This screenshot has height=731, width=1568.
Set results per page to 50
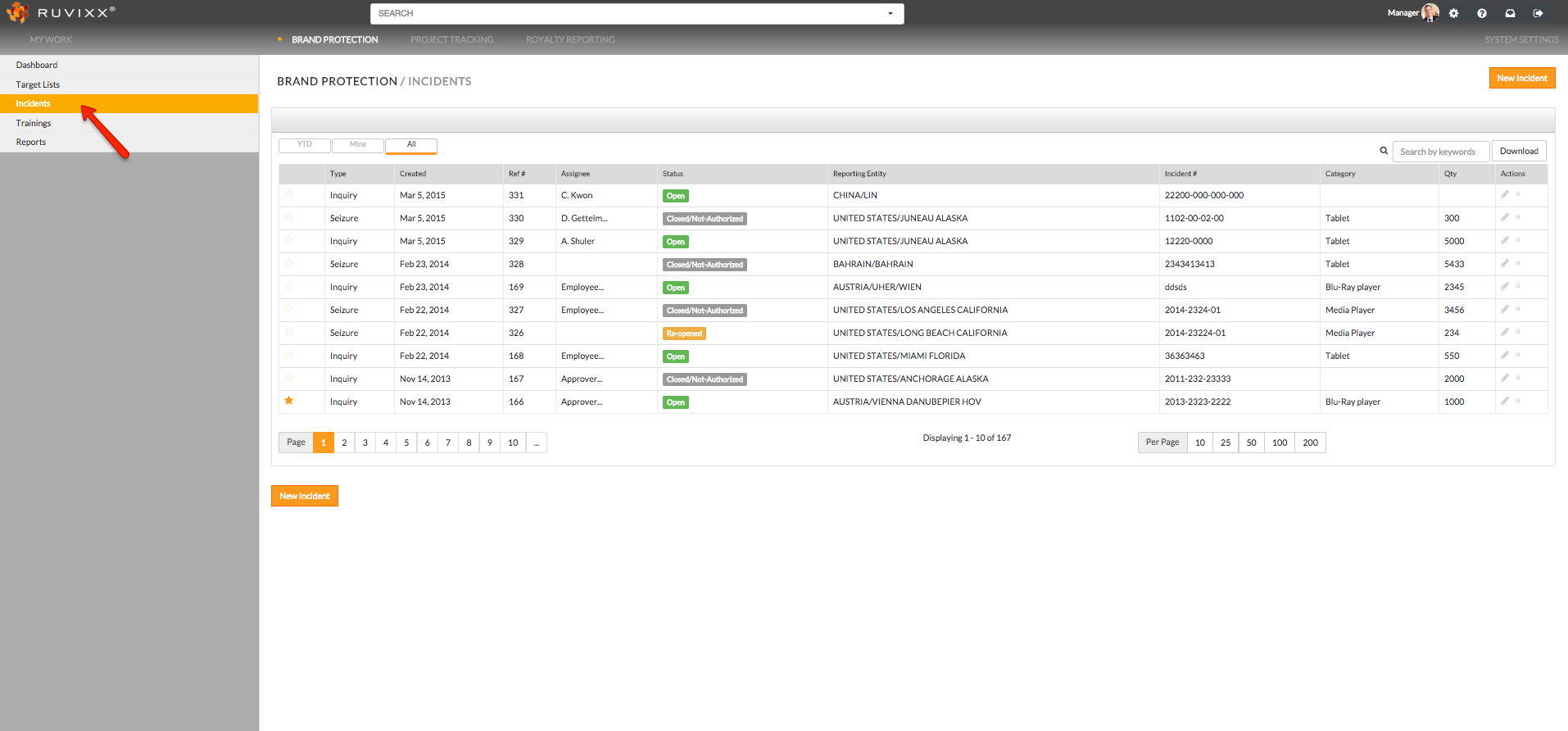point(1251,443)
